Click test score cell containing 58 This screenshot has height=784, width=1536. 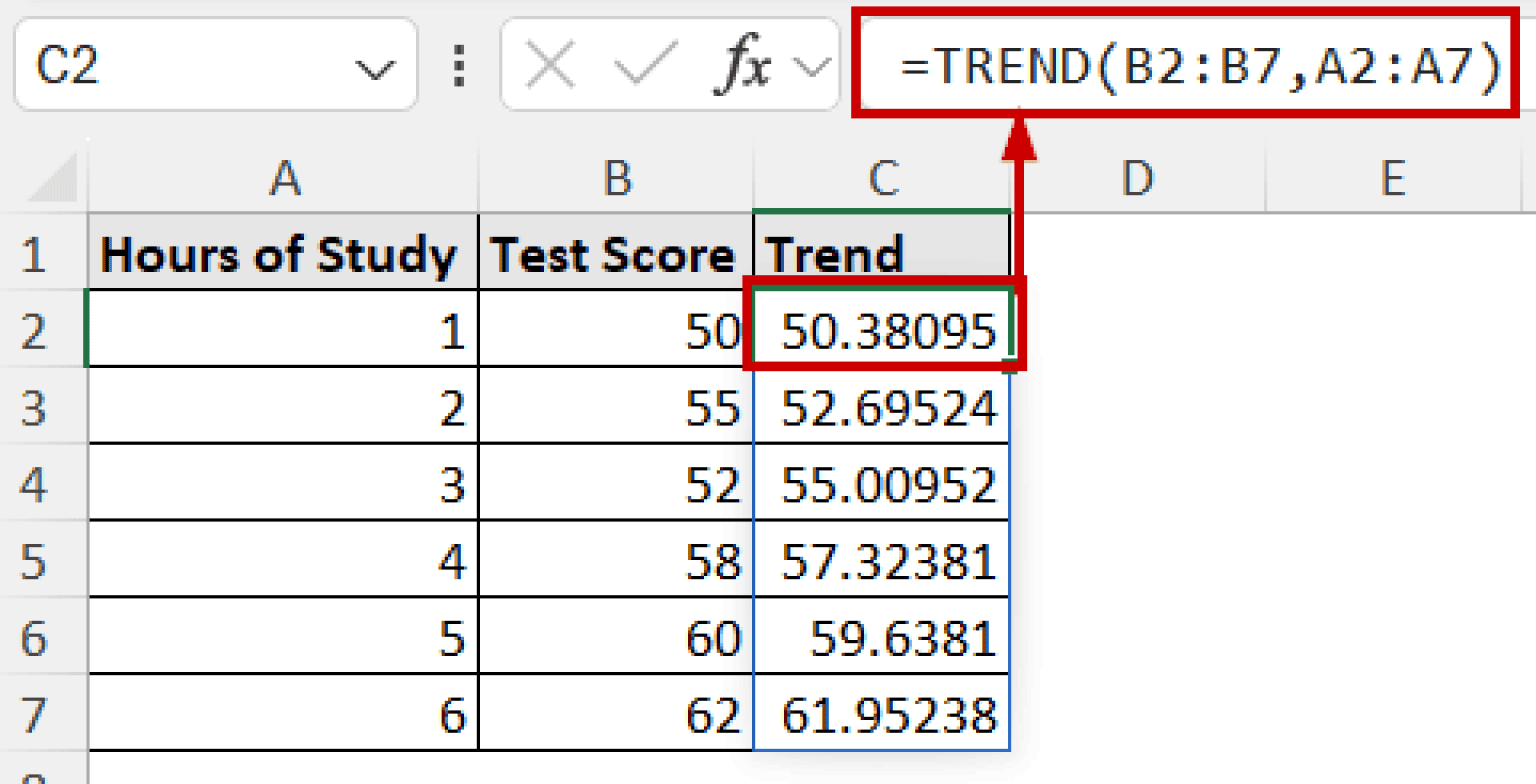coord(614,561)
